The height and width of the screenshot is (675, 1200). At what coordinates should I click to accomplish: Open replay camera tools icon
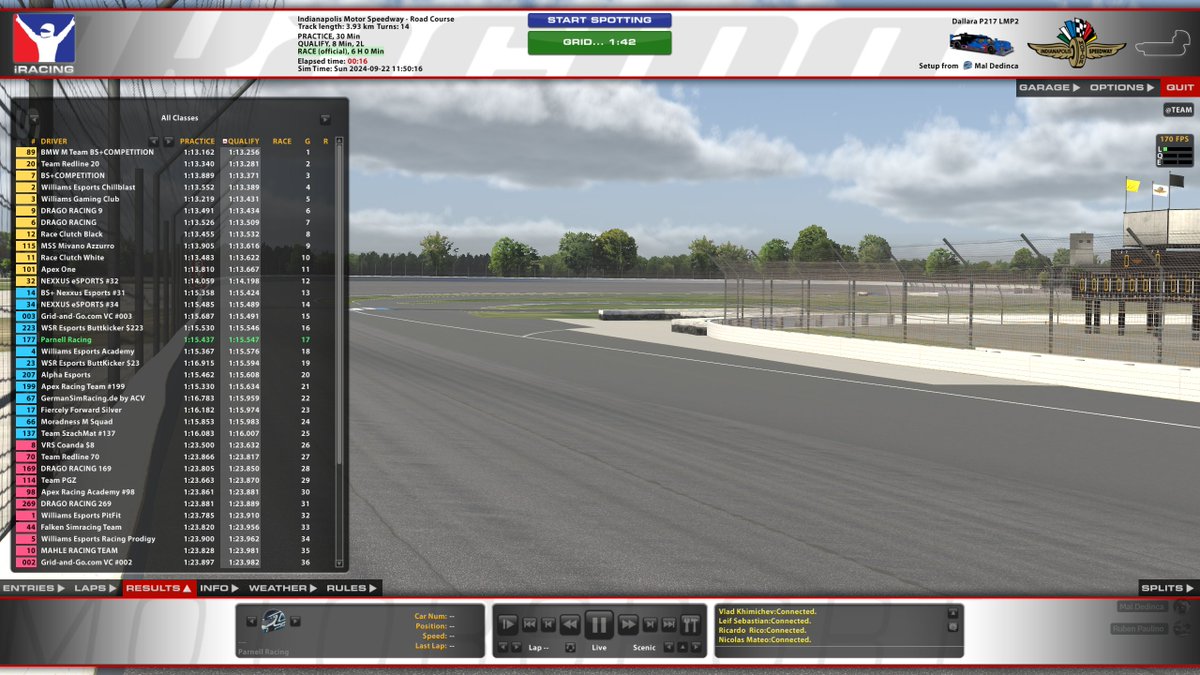click(691, 624)
